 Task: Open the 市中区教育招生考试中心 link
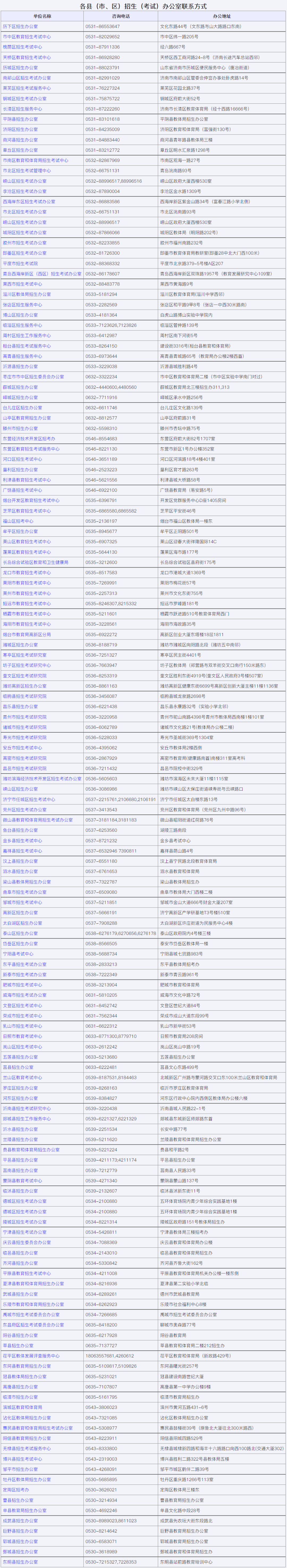pyautogui.click(x=27, y=36)
